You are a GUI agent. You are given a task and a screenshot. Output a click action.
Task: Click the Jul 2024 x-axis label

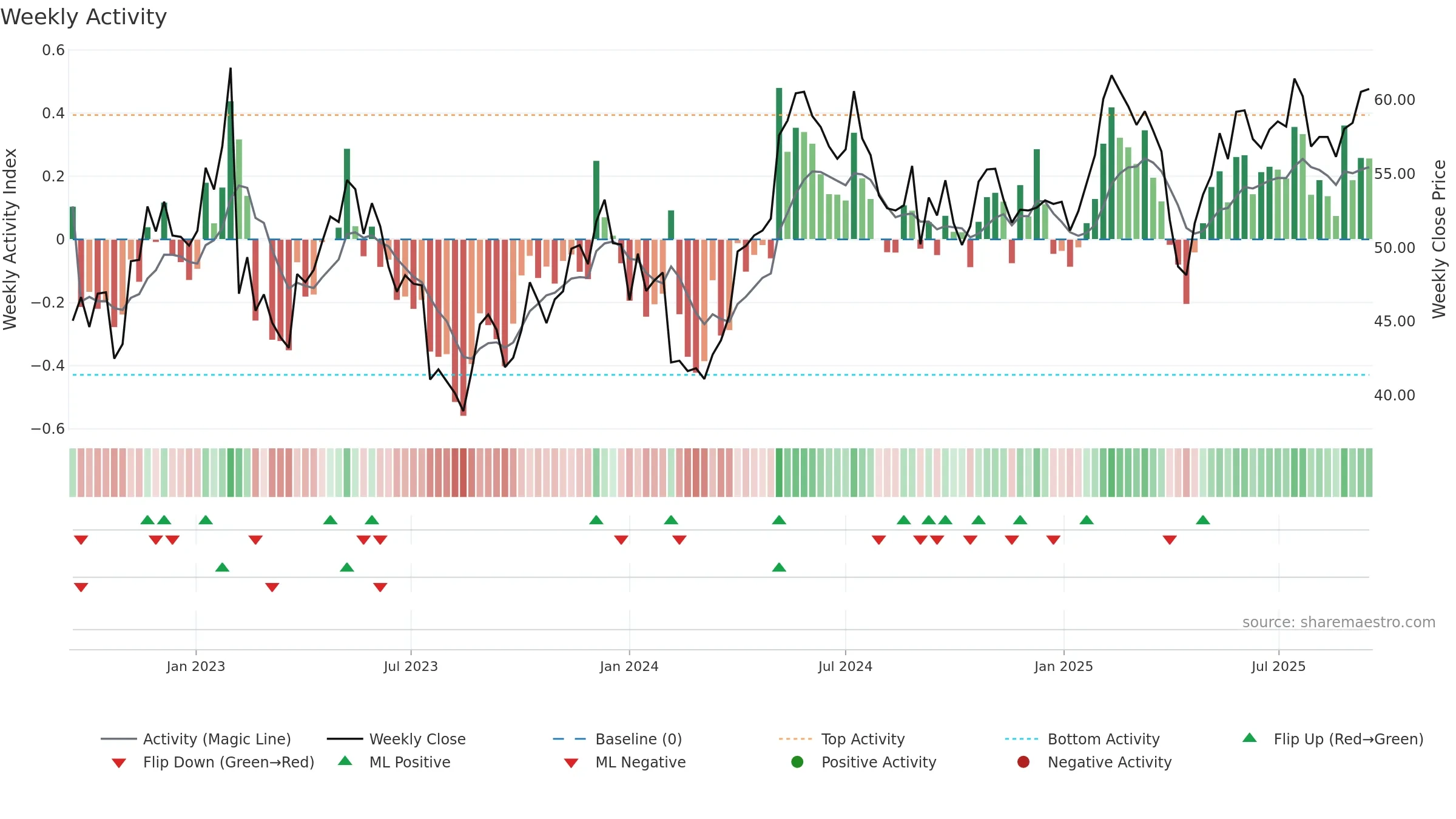[x=845, y=666]
